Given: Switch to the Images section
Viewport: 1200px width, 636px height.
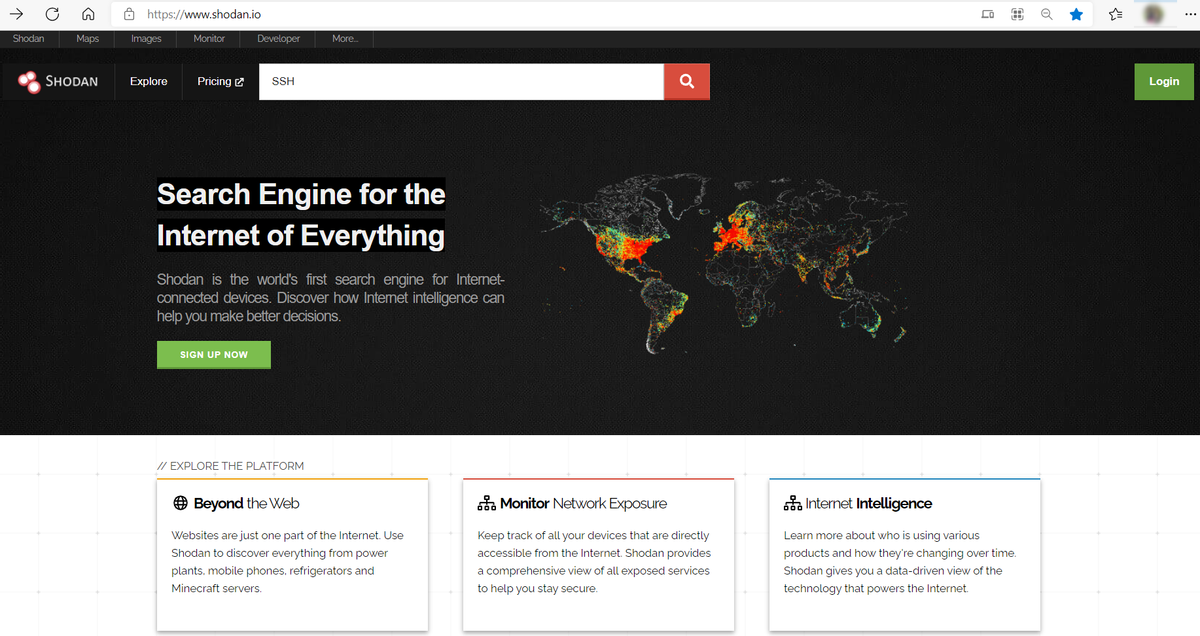Looking at the screenshot, I should pyautogui.click(x=145, y=38).
